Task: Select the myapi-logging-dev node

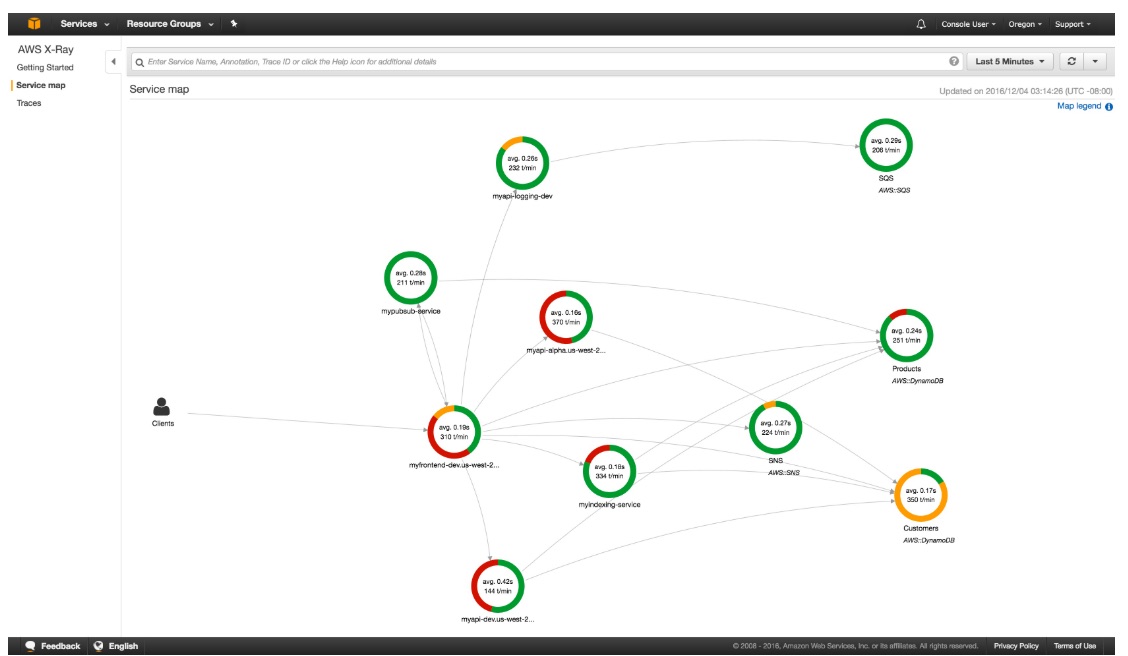Action: coord(522,163)
